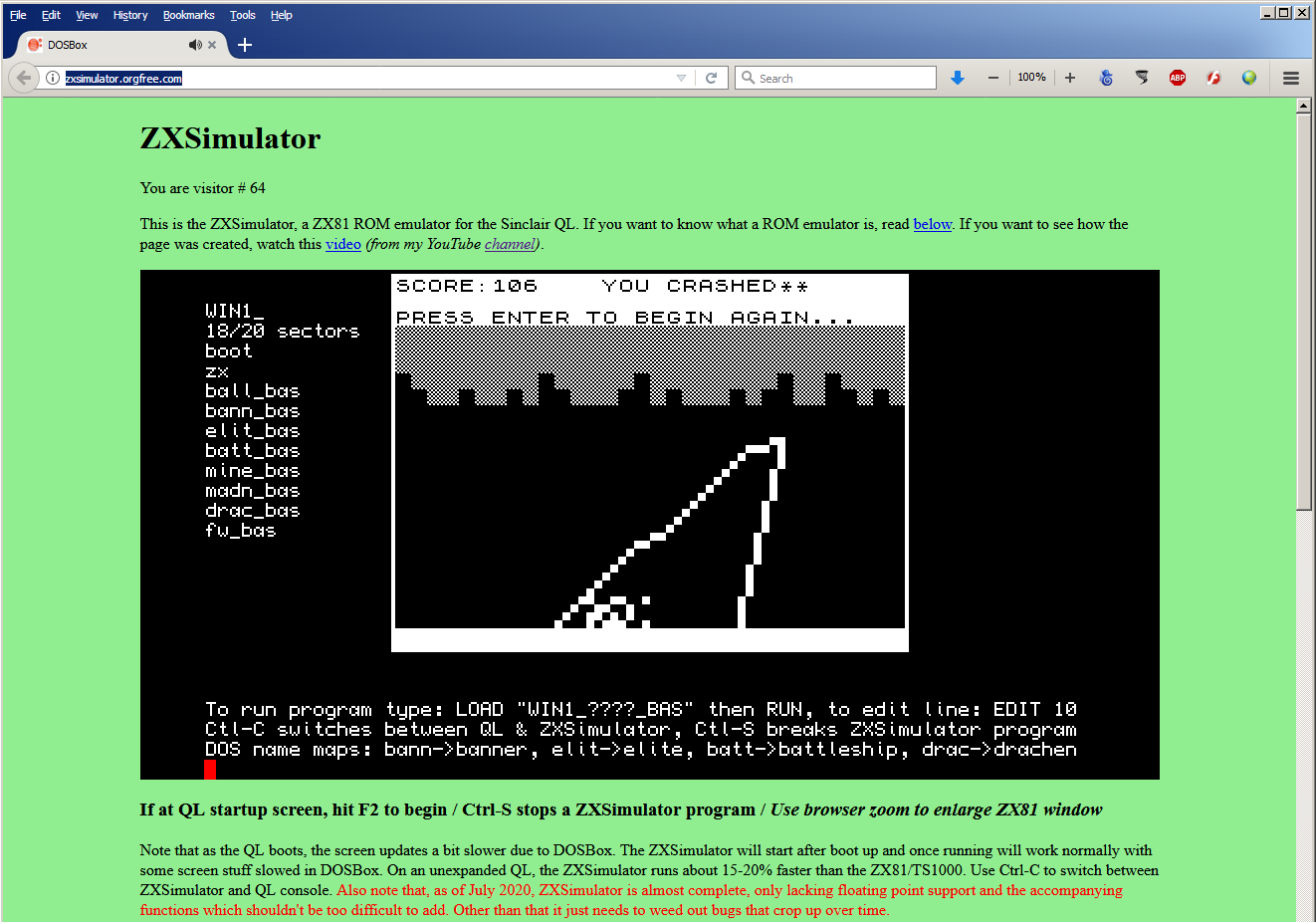Screen dimensions: 1316x924
Task: Click 'ball_bas' in the file list
Action: (x=253, y=390)
